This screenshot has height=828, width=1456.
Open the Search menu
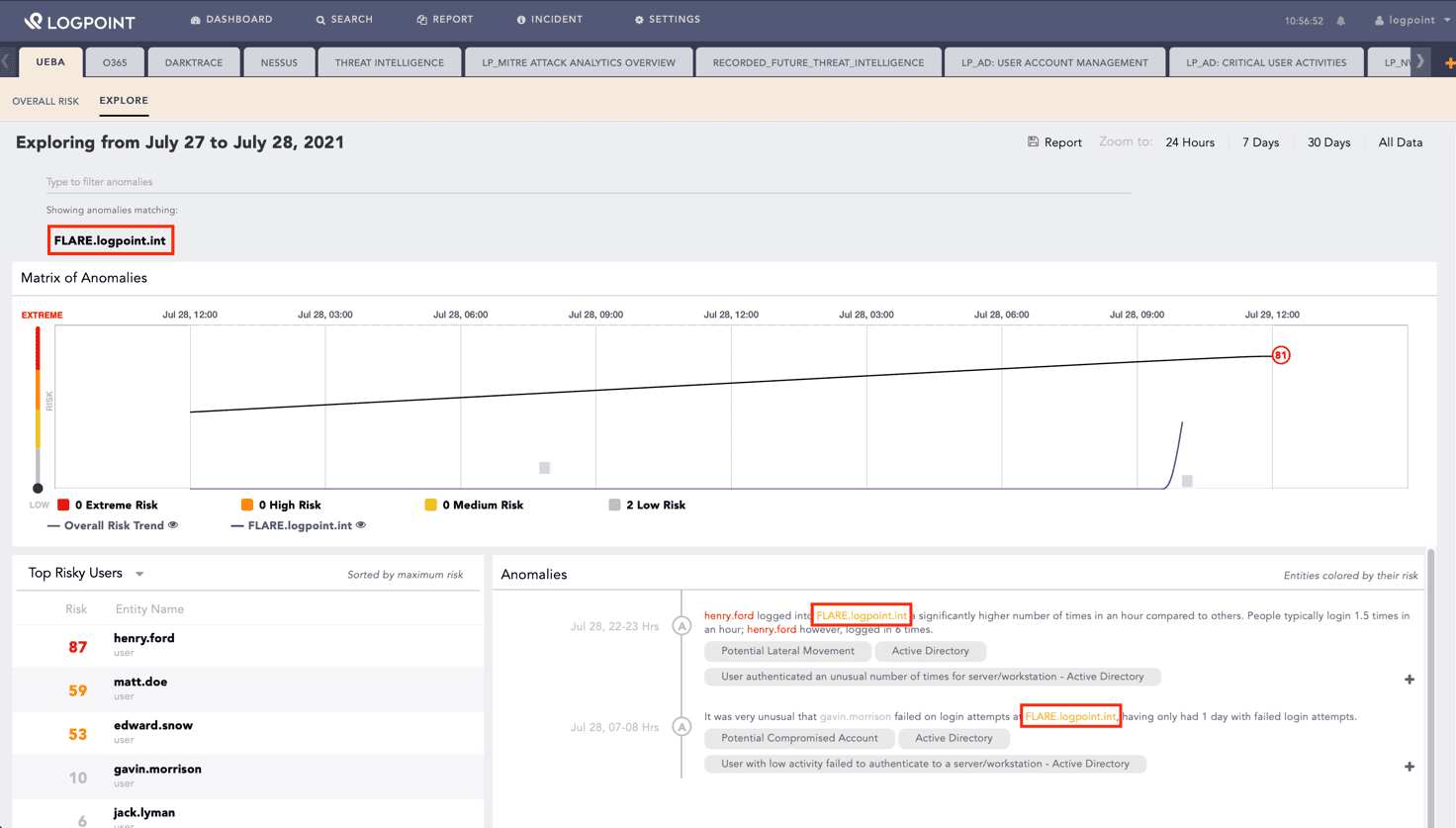click(x=344, y=20)
